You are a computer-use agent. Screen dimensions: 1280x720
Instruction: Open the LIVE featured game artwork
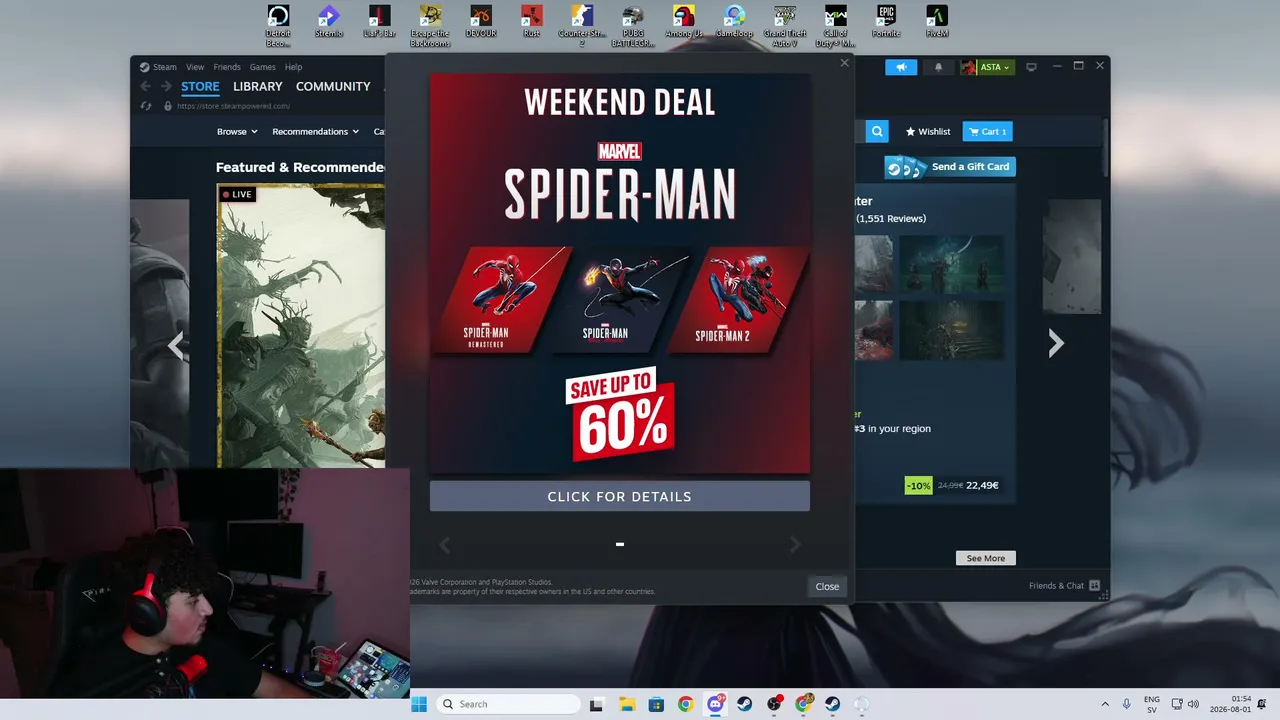301,326
